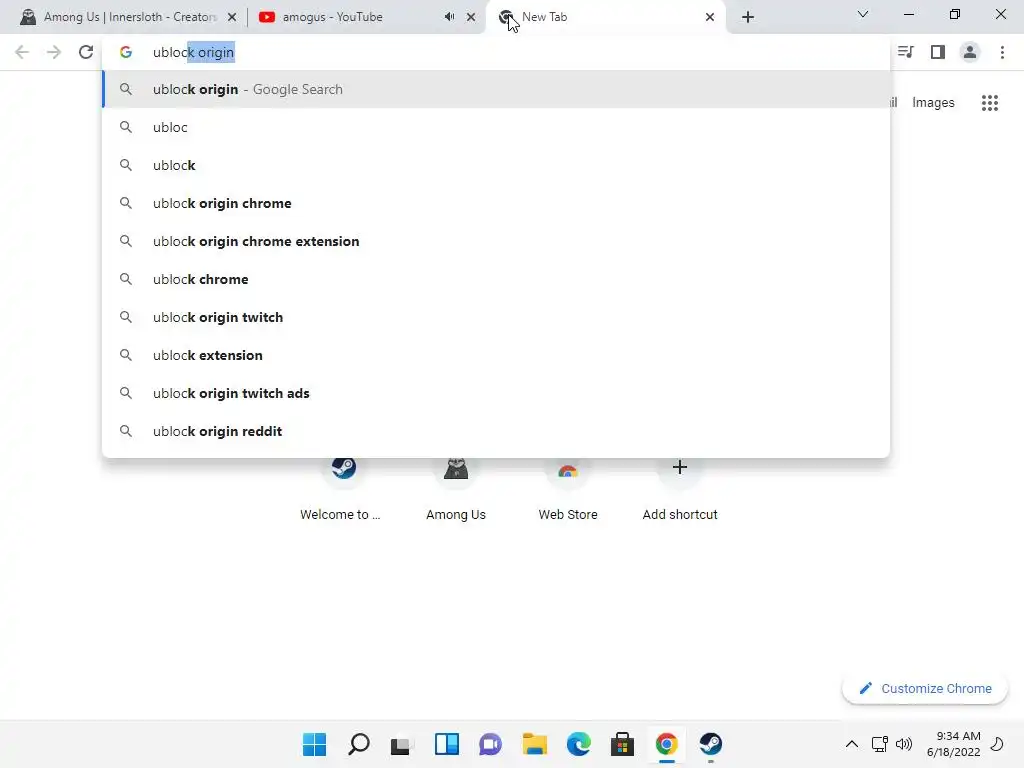Open Widgets in taskbar

(447, 744)
